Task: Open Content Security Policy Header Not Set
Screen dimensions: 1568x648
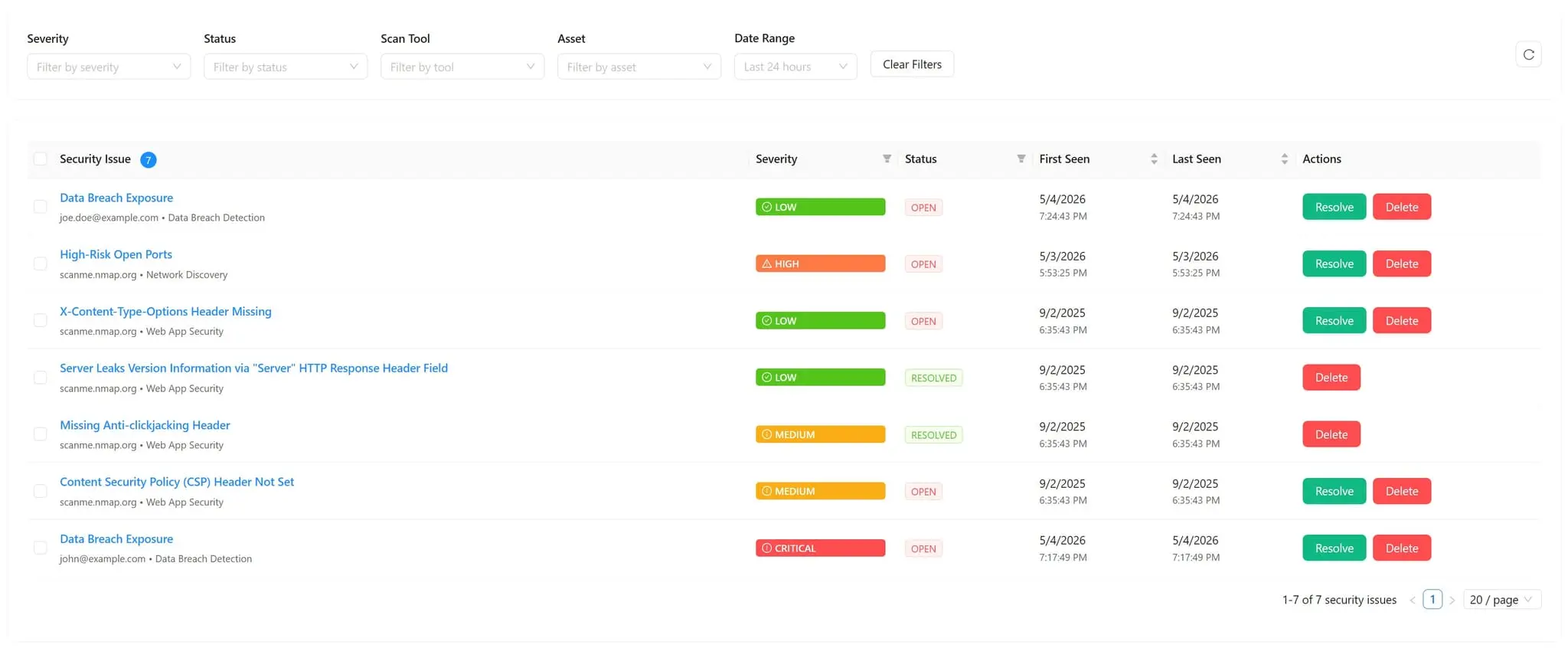Action: [x=177, y=482]
